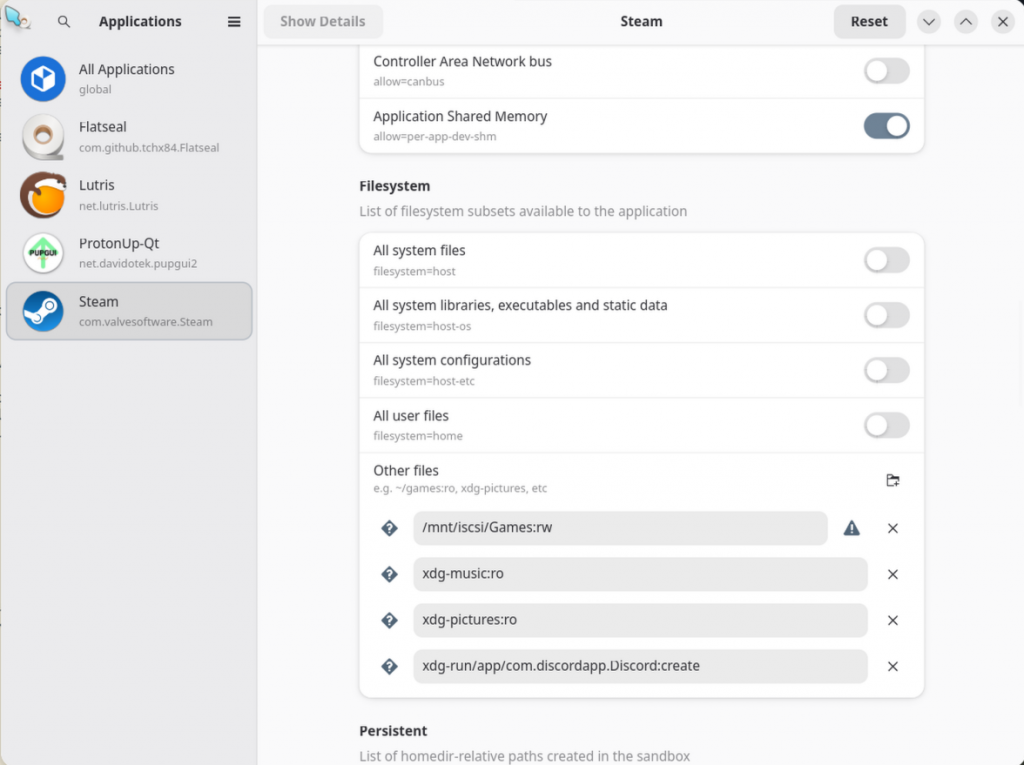Click the diamond icon beside xdg-music:ro

pyautogui.click(x=390, y=574)
